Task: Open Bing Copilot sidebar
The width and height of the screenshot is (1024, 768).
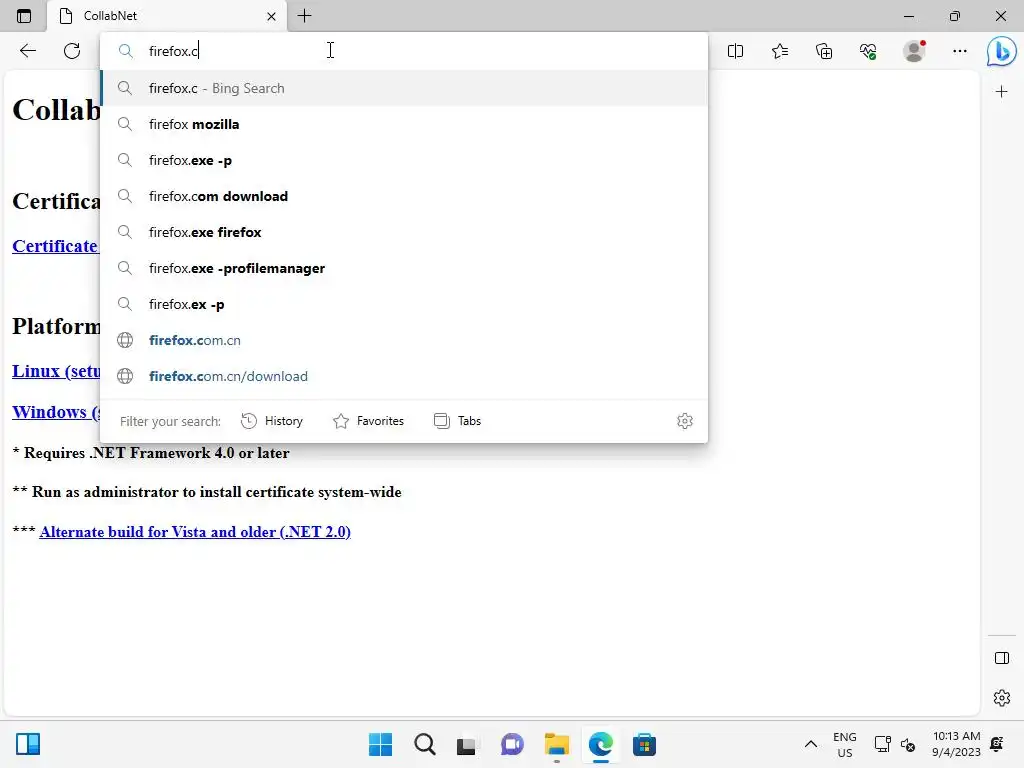Action: (x=1001, y=51)
